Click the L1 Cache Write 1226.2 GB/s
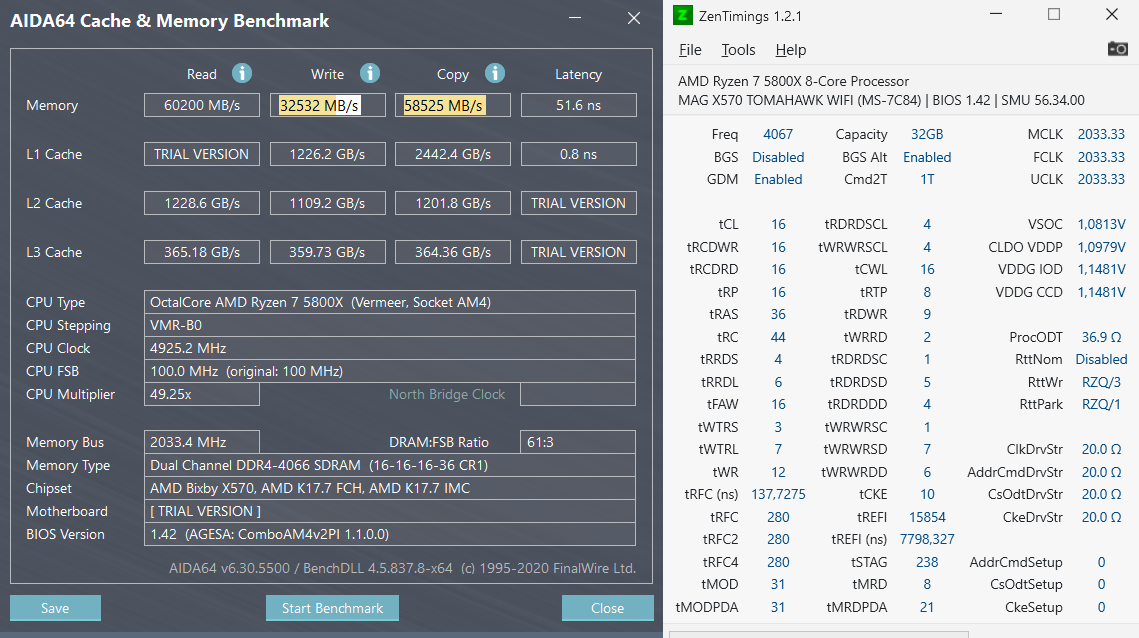The image size is (1139, 638). [x=328, y=154]
